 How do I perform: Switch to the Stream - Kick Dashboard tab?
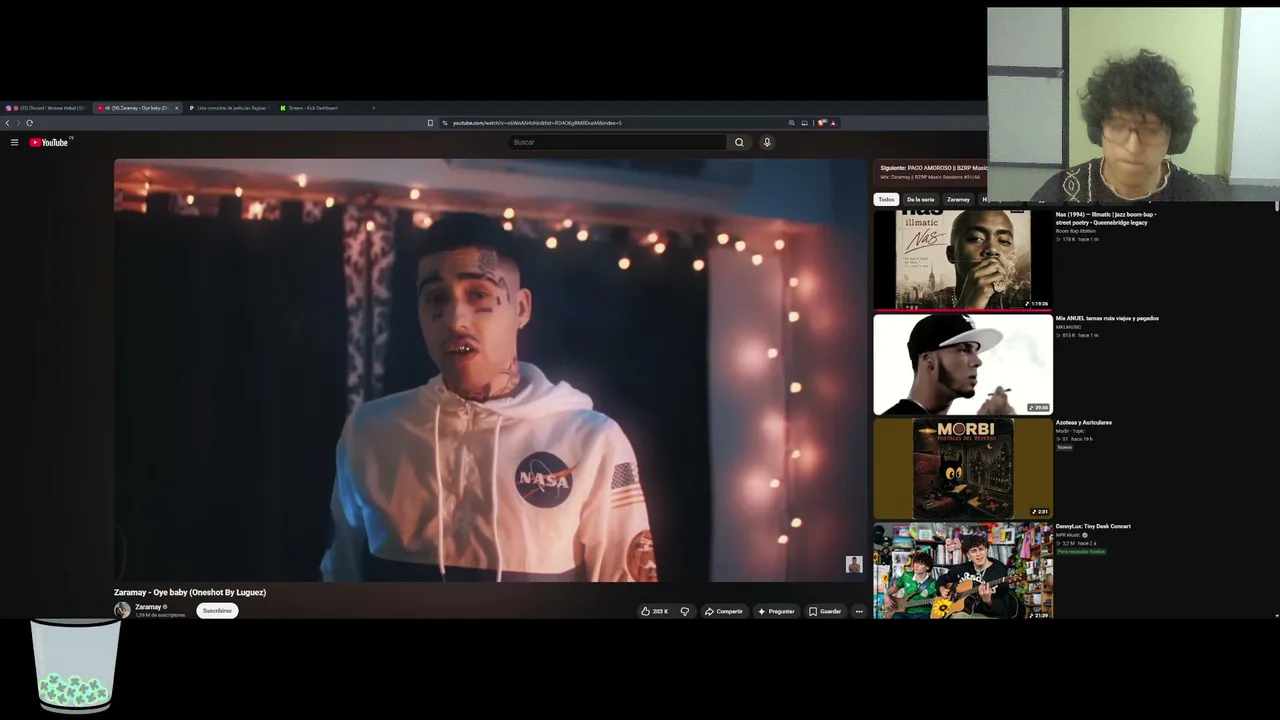coord(318,108)
